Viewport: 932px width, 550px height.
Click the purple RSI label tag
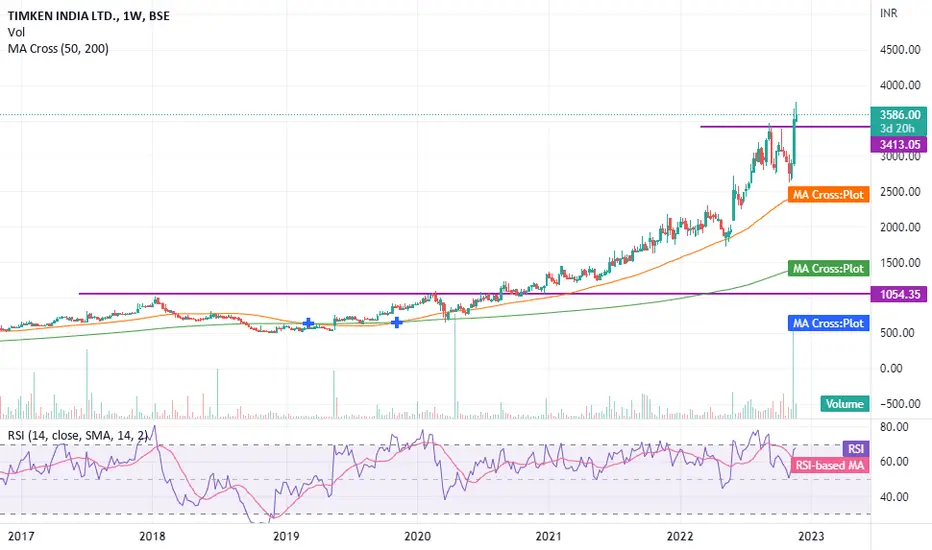click(x=856, y=449)
